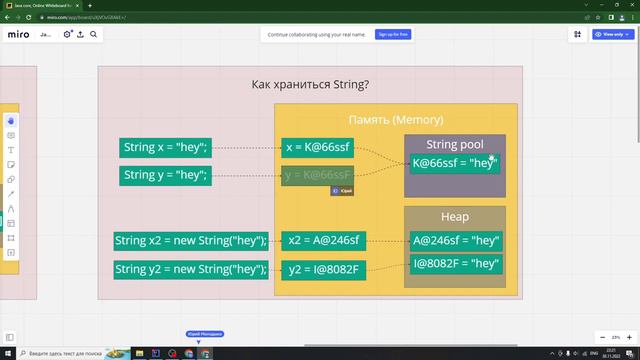Click the miro logo

pos(19,35)
